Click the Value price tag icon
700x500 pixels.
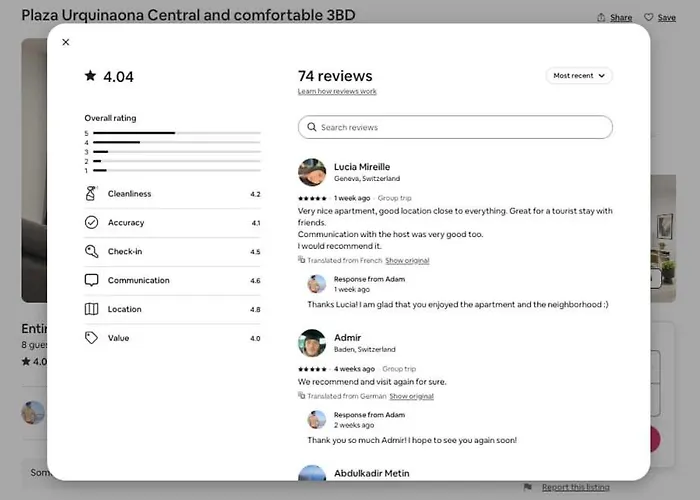[x=92, y=338]
